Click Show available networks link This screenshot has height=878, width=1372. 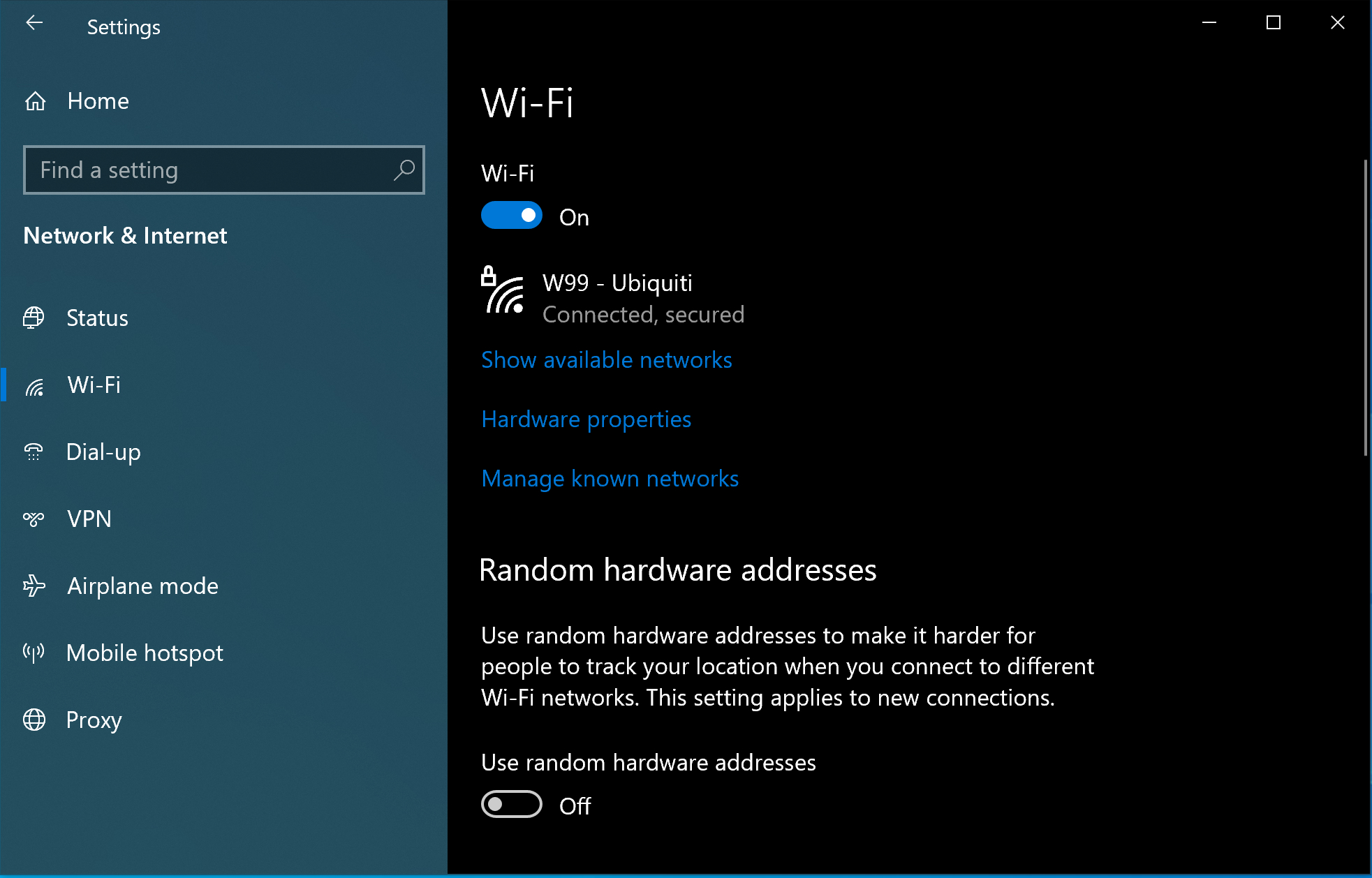(x=606, y=360)
